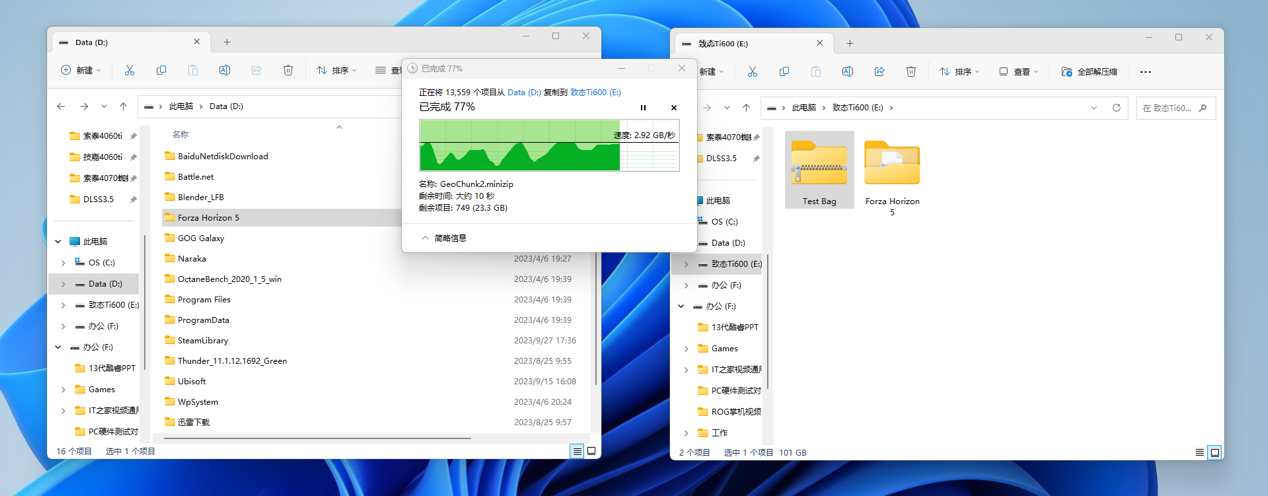
Task: Open the 排序 sort dropdown in E: window
Action: [x=958, y=72]
